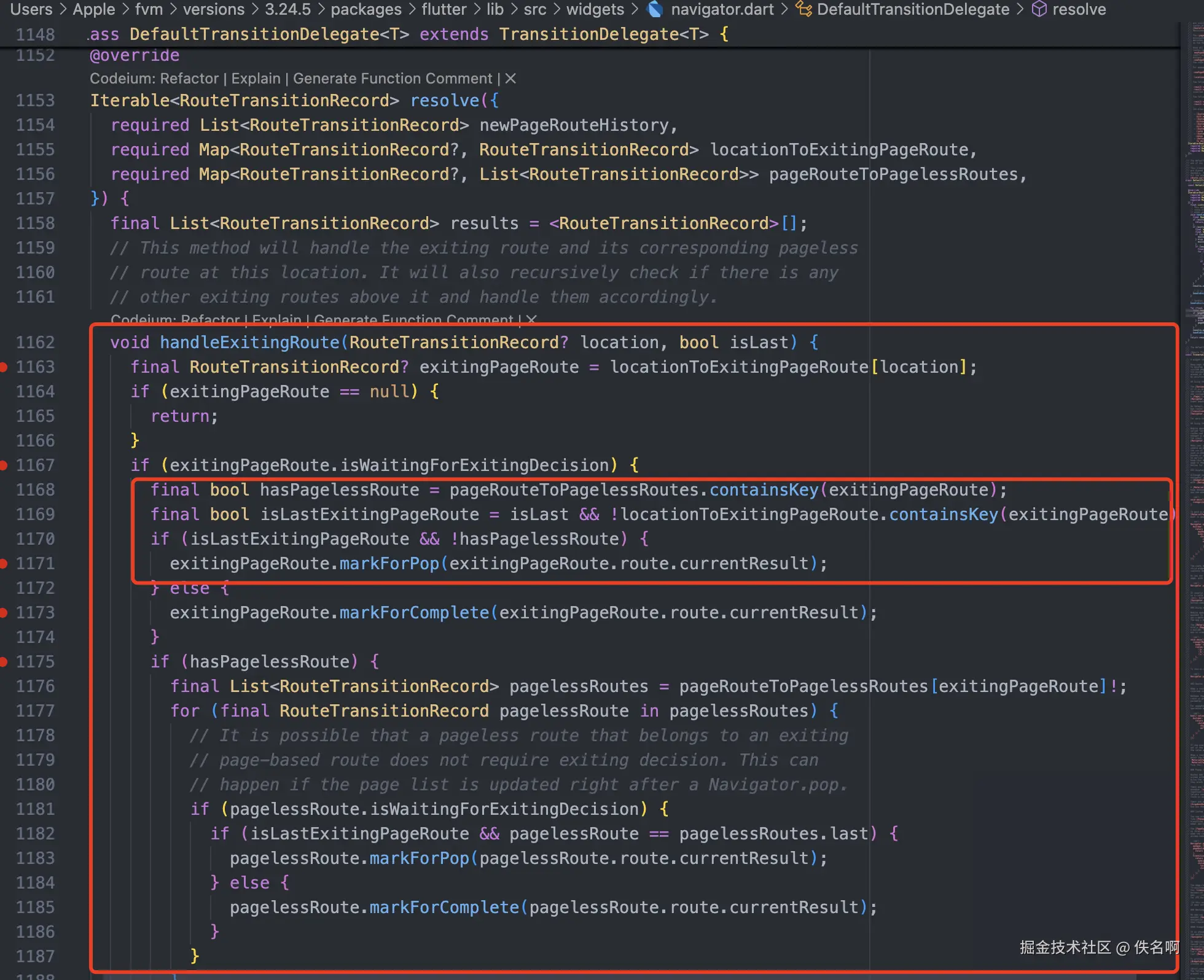Click the DefaultTransitionDelegate class symbol icon
This screenshot has width=1204, height=980.
pos(803,9)
